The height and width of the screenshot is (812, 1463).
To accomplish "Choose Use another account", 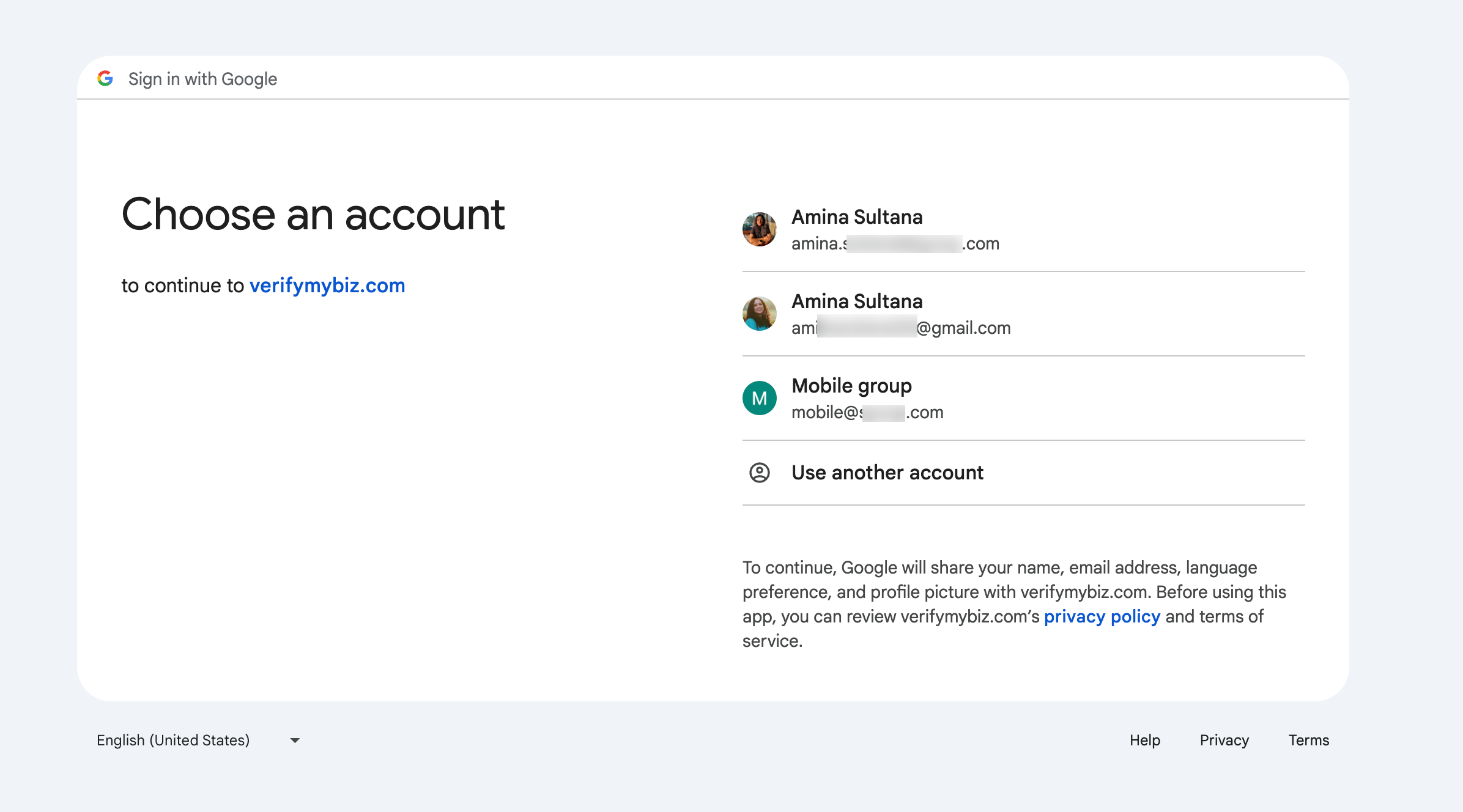I will click(x=1023, y=473).
